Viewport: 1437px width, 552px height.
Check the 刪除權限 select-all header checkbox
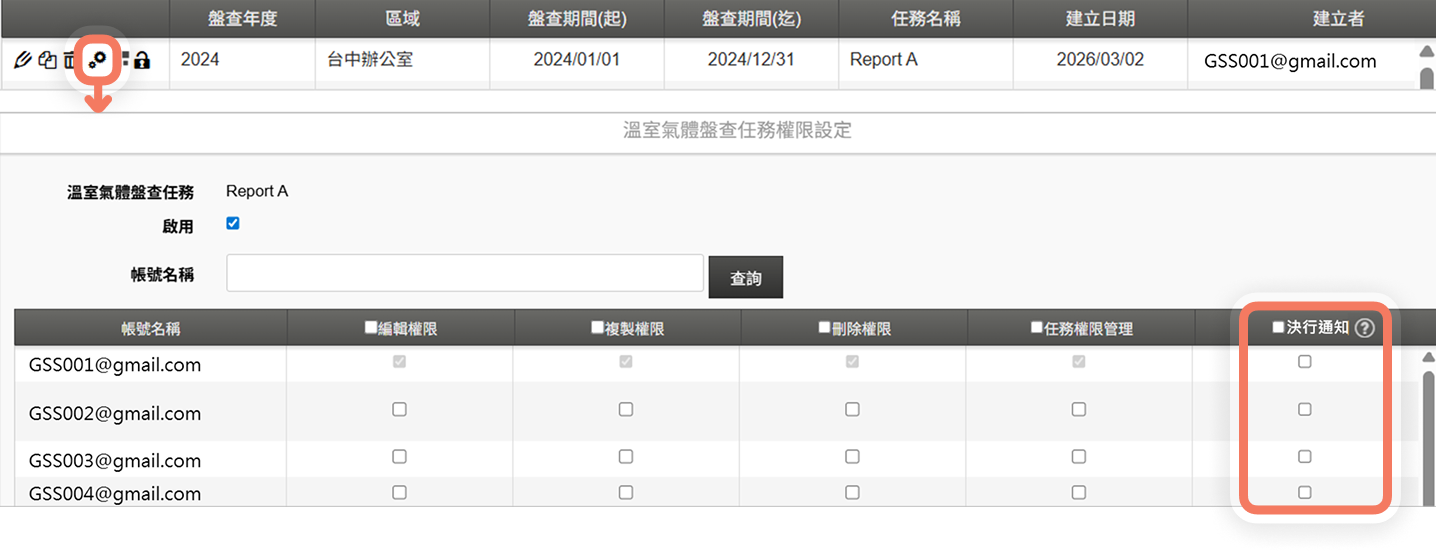pos(824,327)
